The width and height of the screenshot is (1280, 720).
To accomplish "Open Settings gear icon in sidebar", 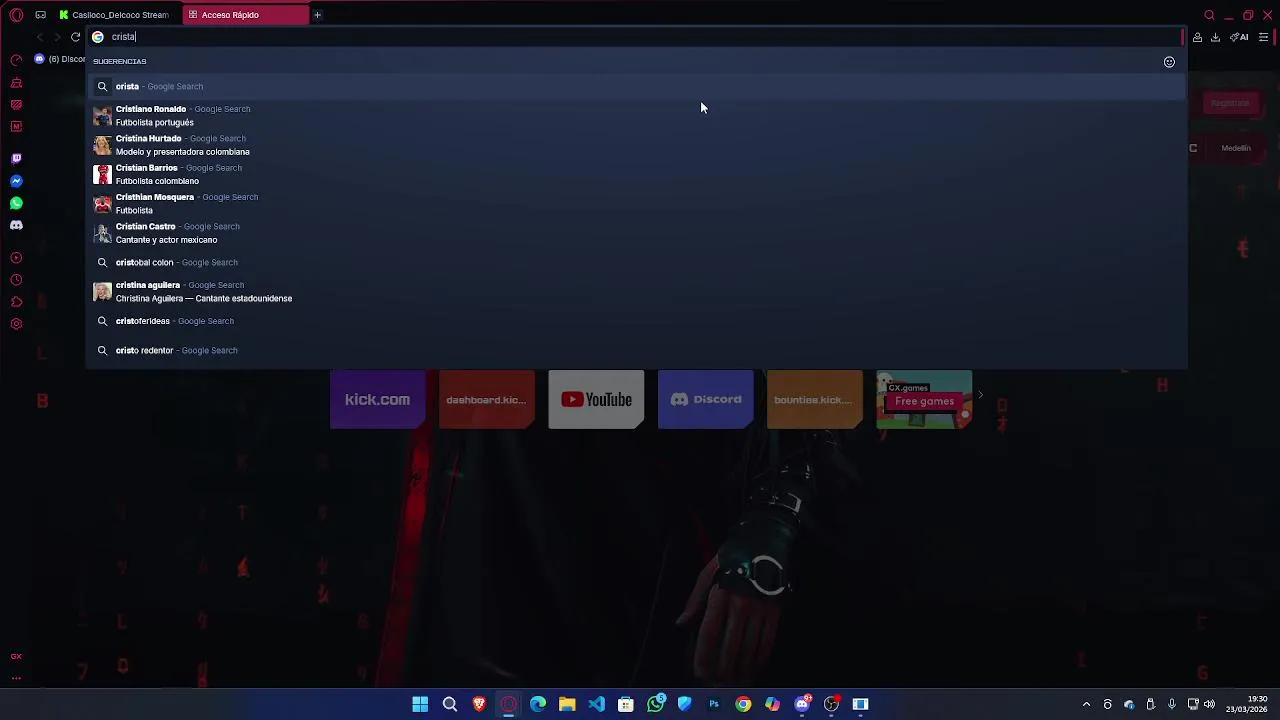I will click(16, 324).
